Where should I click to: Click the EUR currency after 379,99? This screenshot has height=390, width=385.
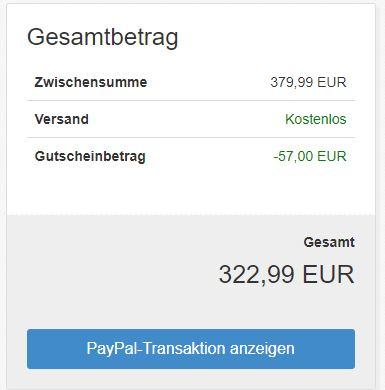tap(332, 82)
